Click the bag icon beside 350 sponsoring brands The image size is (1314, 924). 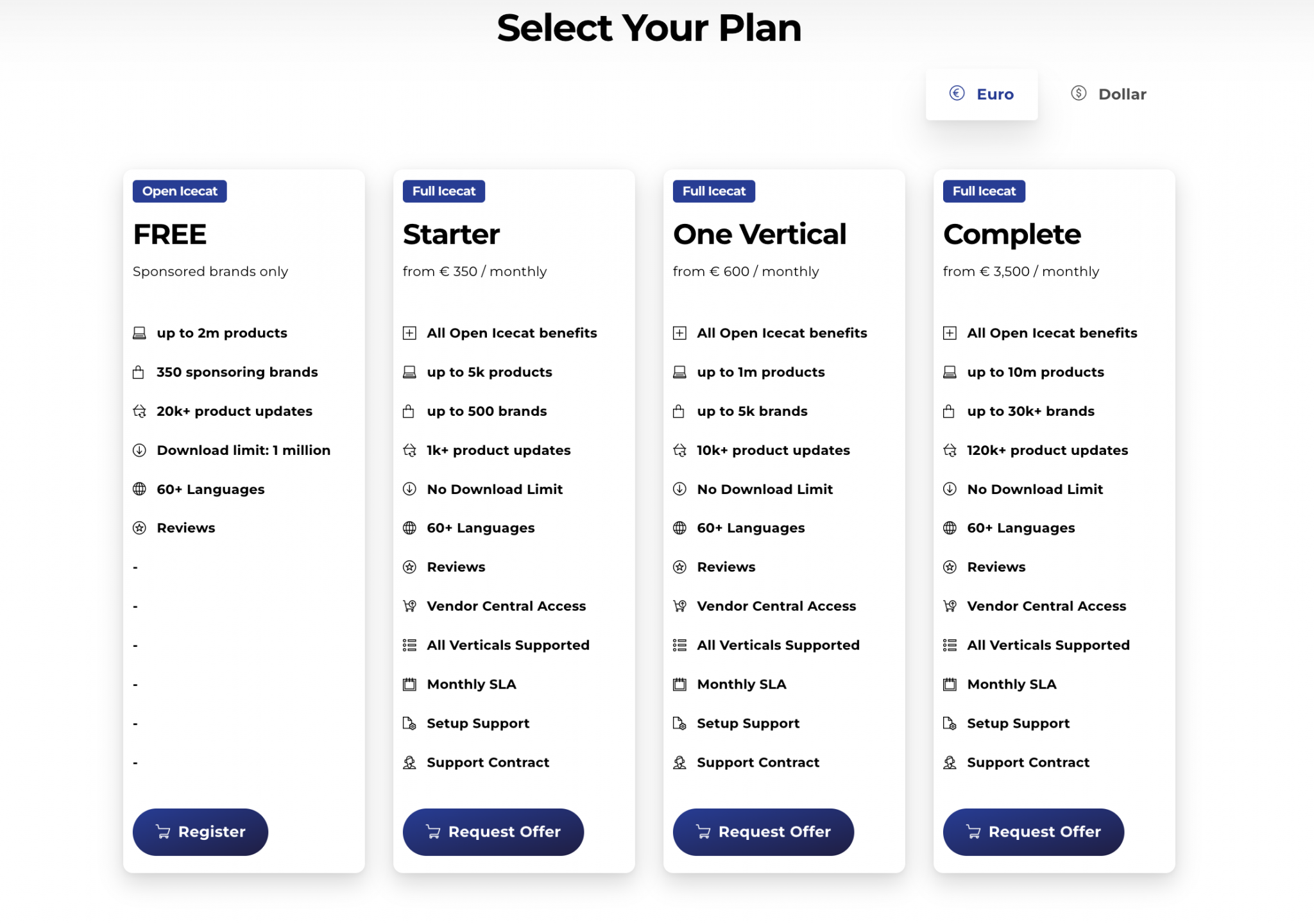pyautogui.click(x=139, y=372)
